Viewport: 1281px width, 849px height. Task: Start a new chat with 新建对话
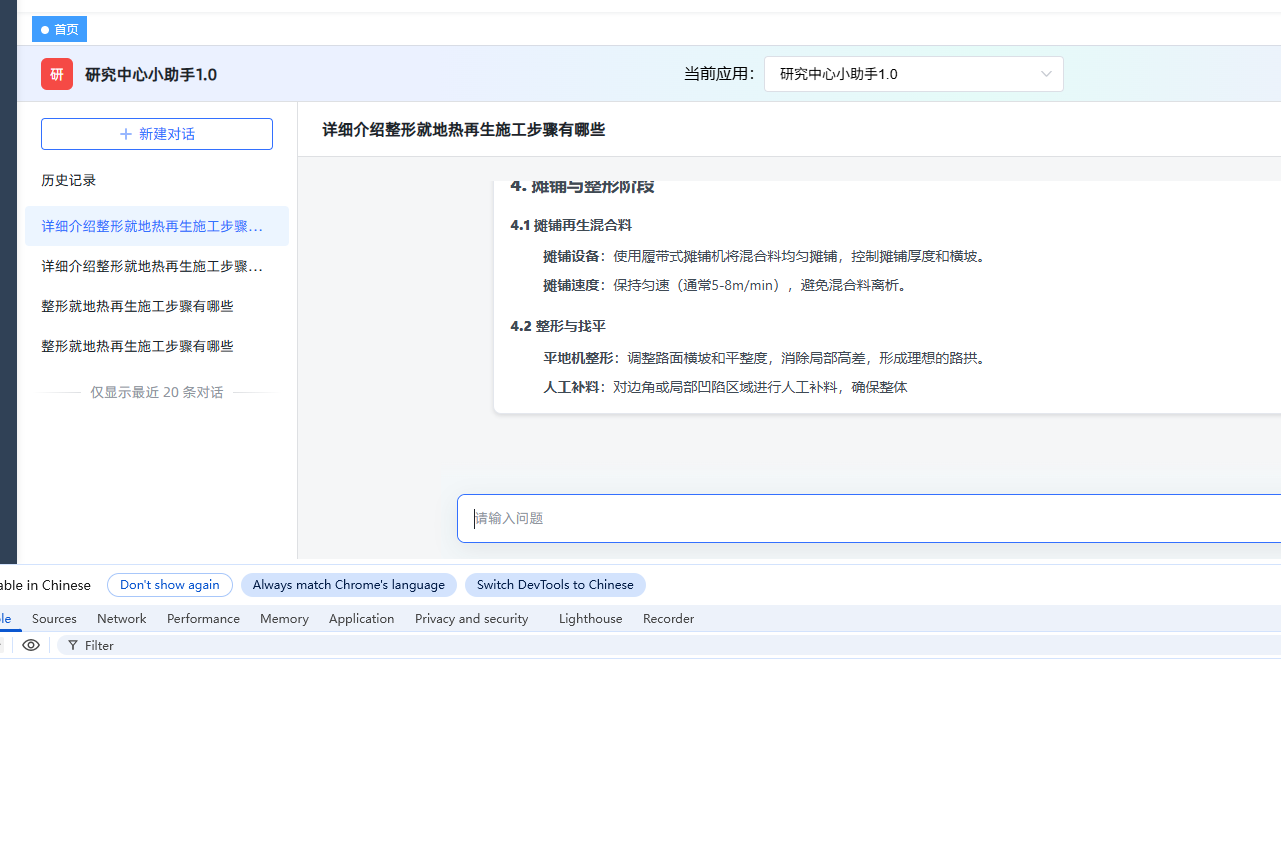[157, 134]
